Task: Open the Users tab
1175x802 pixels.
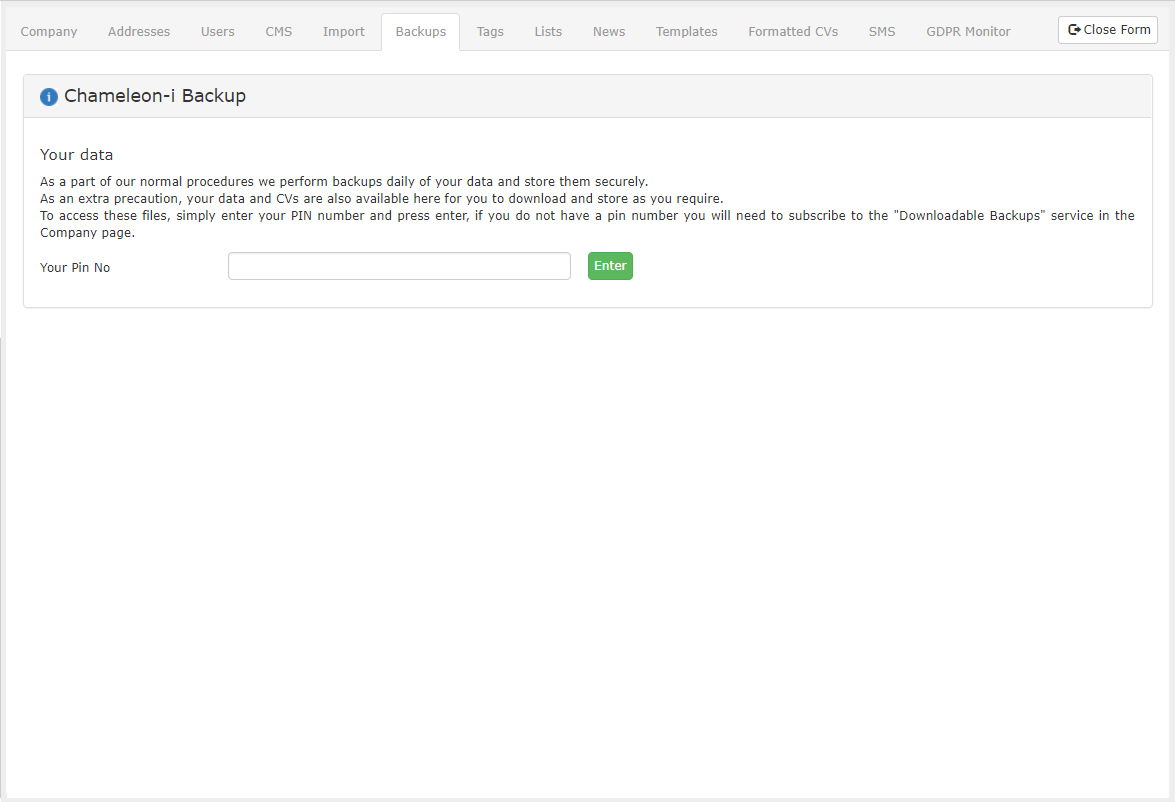Action: pos(217,31)
